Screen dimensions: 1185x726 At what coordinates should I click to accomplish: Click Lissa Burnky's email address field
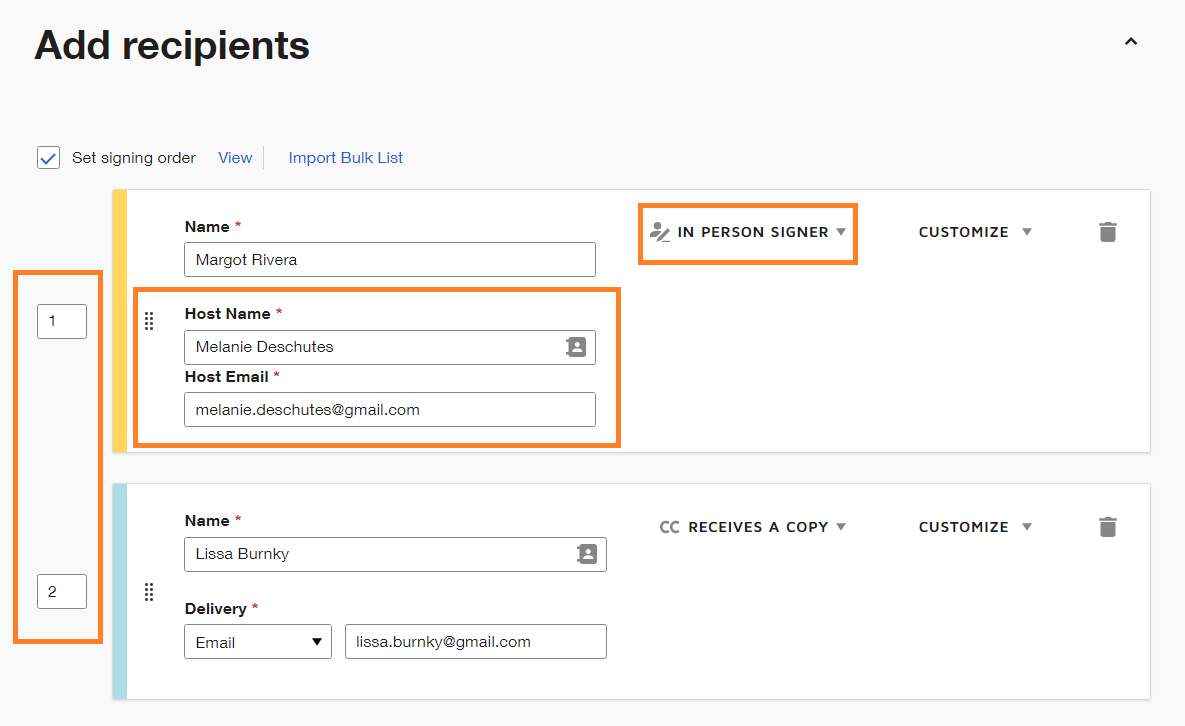coord(475,641)
